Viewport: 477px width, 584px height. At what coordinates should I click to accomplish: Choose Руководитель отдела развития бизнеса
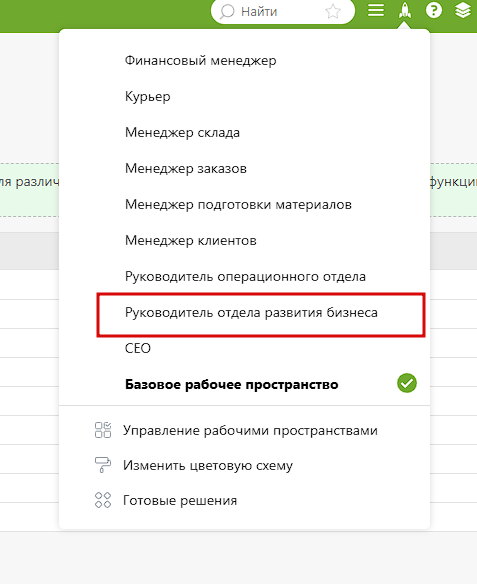tap(251, 312)
